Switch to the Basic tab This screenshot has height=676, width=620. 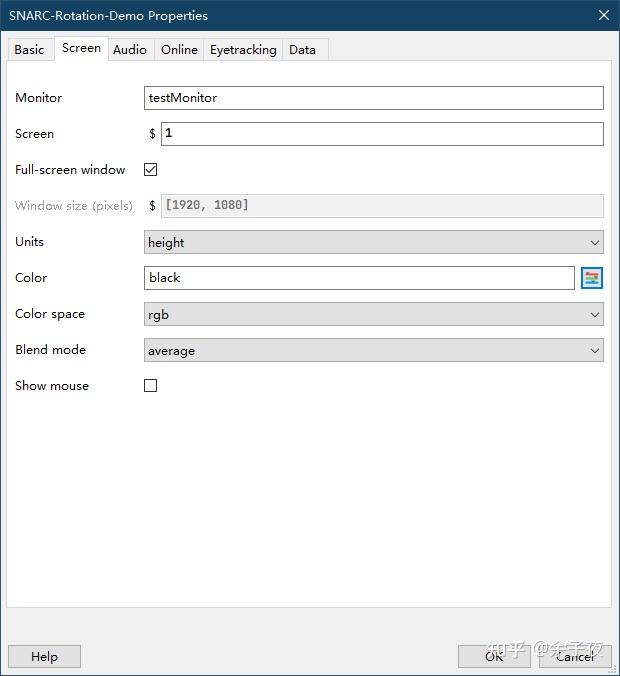[29, 49]
